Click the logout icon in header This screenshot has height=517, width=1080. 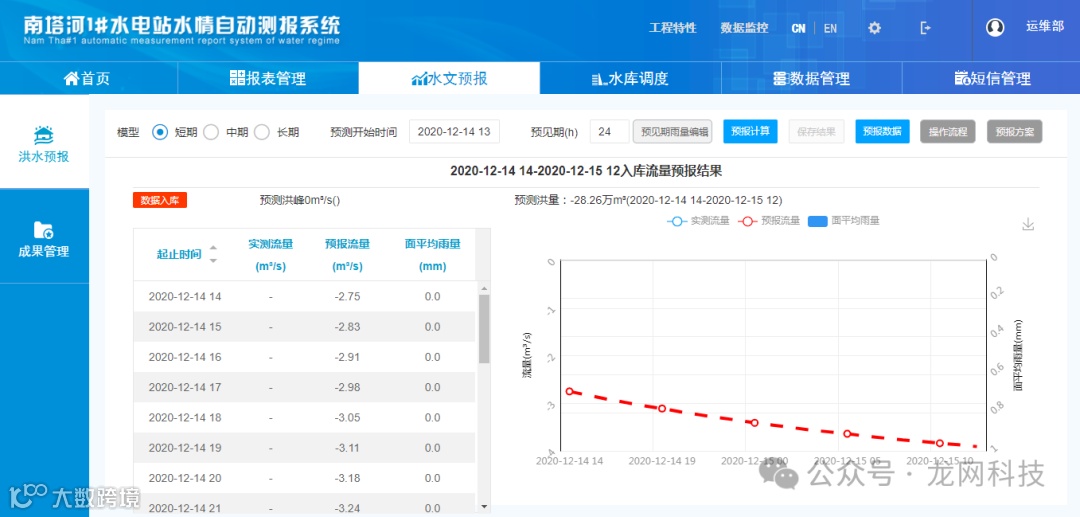926,28
